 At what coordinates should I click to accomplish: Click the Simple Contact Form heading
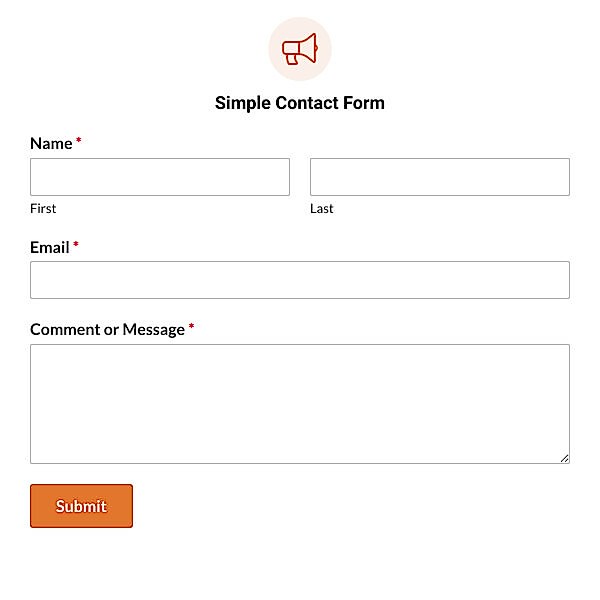pyautogui.click(x=300, y=103)
